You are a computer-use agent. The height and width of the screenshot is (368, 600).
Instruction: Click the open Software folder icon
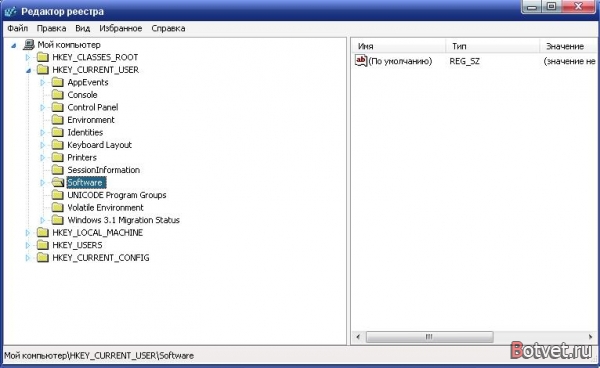pyautogui.click(x=58, y=182)
